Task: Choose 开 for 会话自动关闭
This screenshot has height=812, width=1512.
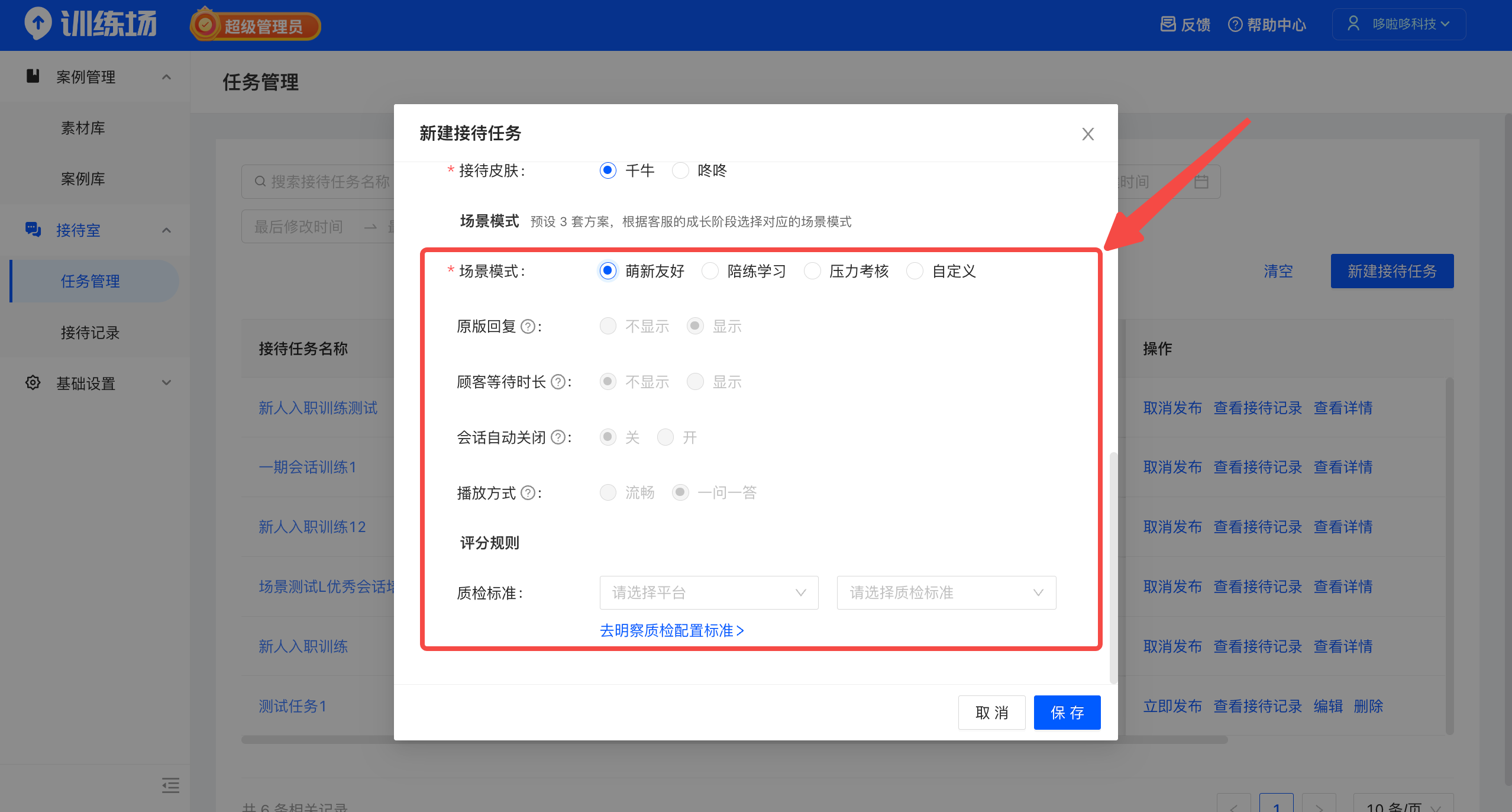Action: click(x=665, y=437)
